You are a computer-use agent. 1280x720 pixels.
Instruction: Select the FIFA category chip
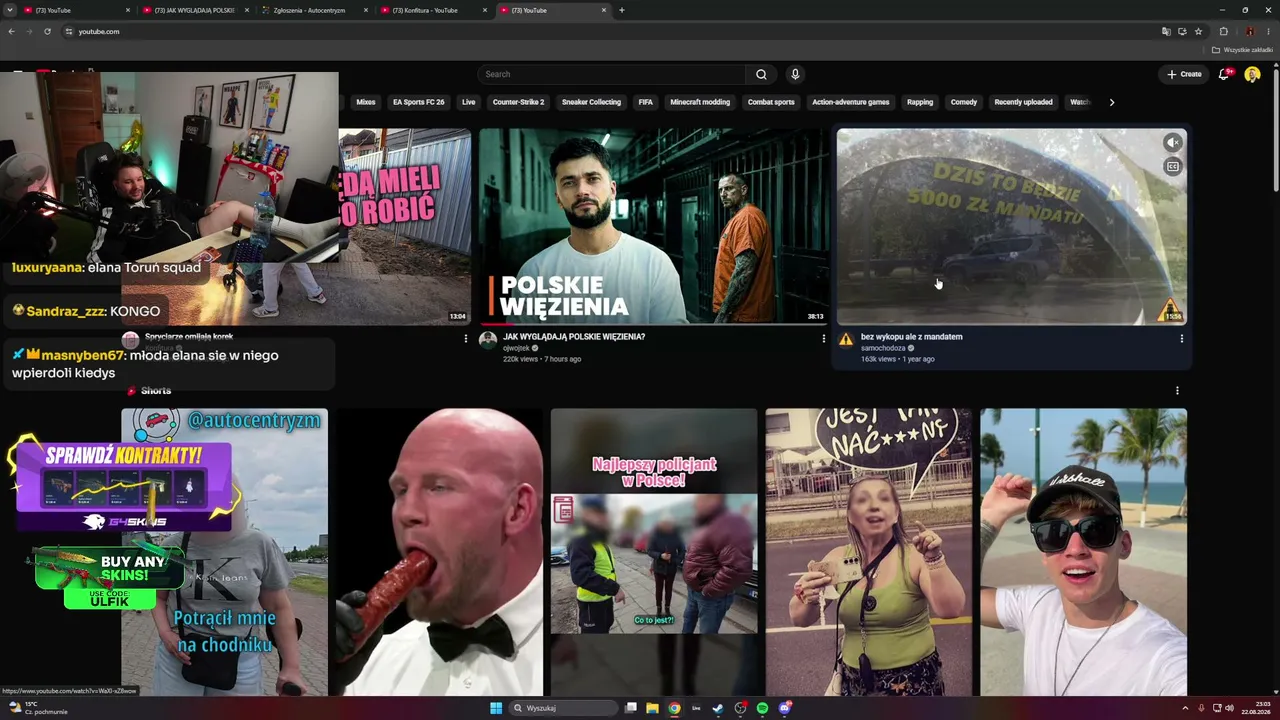click(x=646, y=102)
